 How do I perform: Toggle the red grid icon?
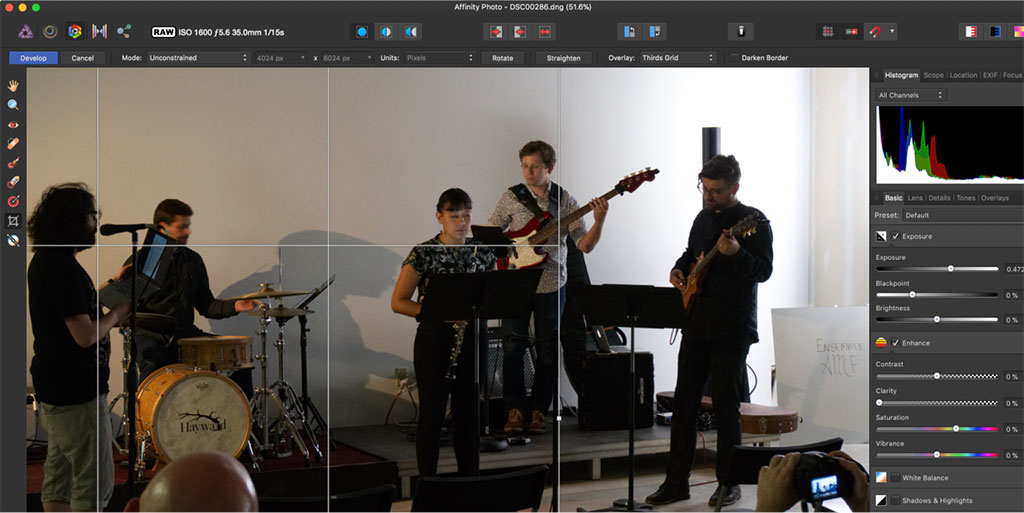click(828, 31)
